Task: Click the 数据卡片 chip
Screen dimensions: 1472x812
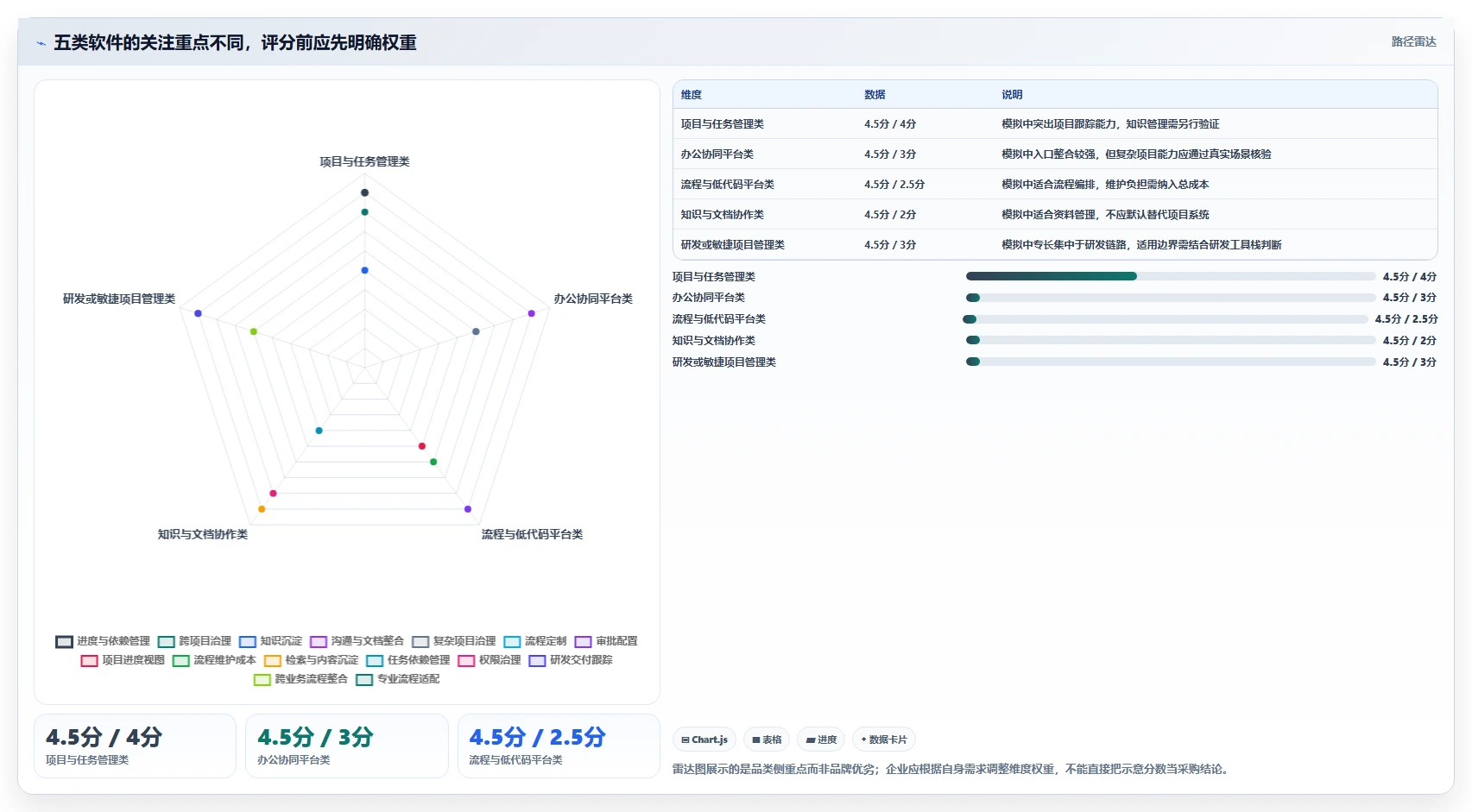Action: pyautogui.click(x=884, y=740)
